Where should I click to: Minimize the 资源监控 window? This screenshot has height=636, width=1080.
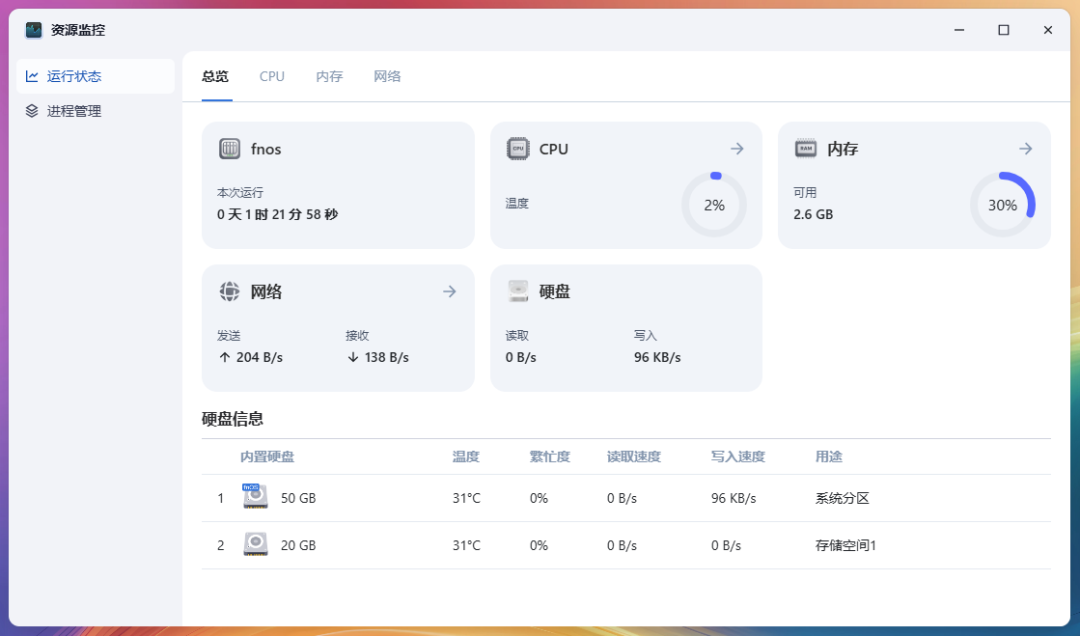pos(959,30)
